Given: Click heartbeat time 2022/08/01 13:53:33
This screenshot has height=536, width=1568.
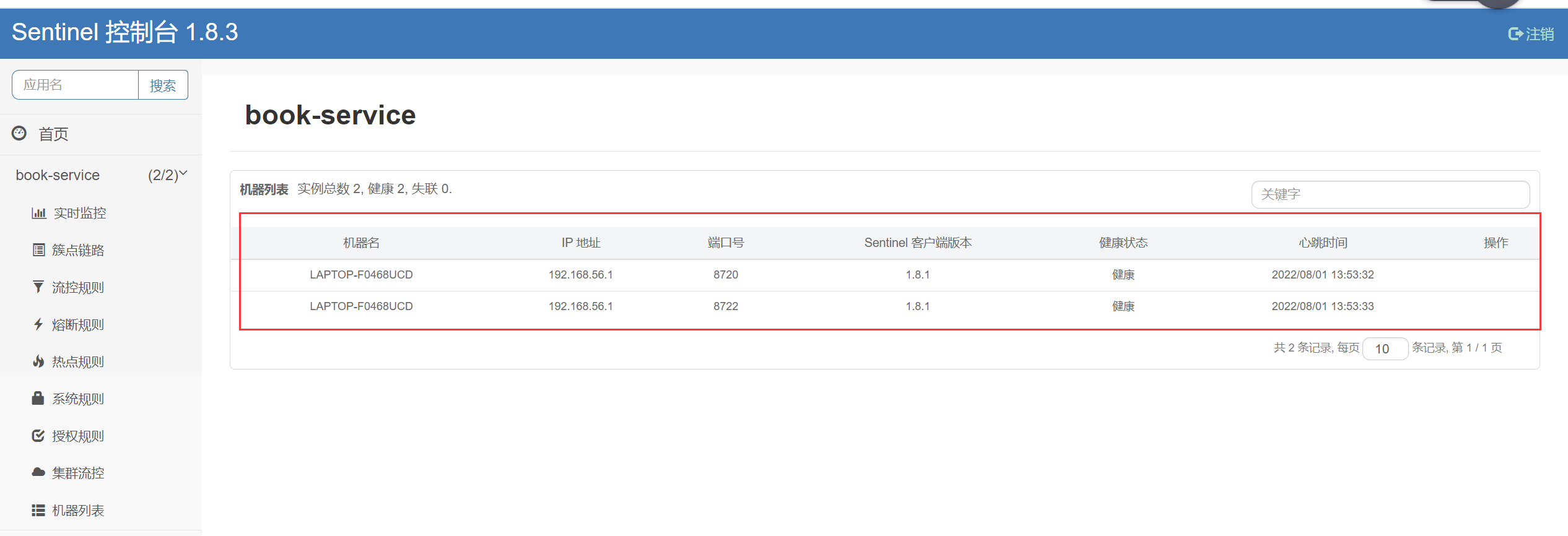Looking at the screenshot, I should pyautogui.click(x=1323, y=306).
